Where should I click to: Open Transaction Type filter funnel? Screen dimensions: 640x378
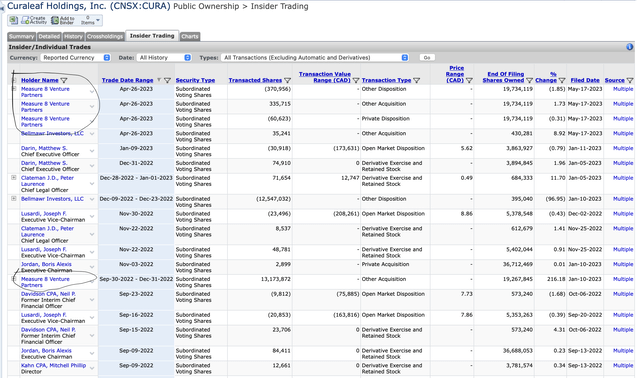pos(416,80)
